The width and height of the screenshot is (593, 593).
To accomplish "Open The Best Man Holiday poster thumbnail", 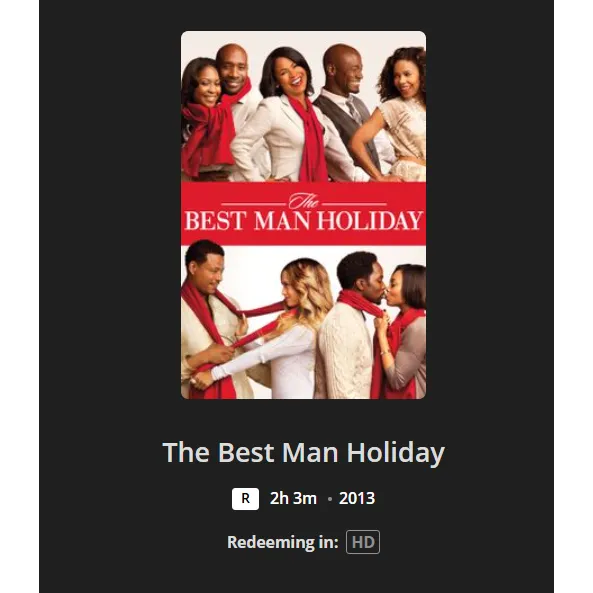I will click(x=303, y=215).
